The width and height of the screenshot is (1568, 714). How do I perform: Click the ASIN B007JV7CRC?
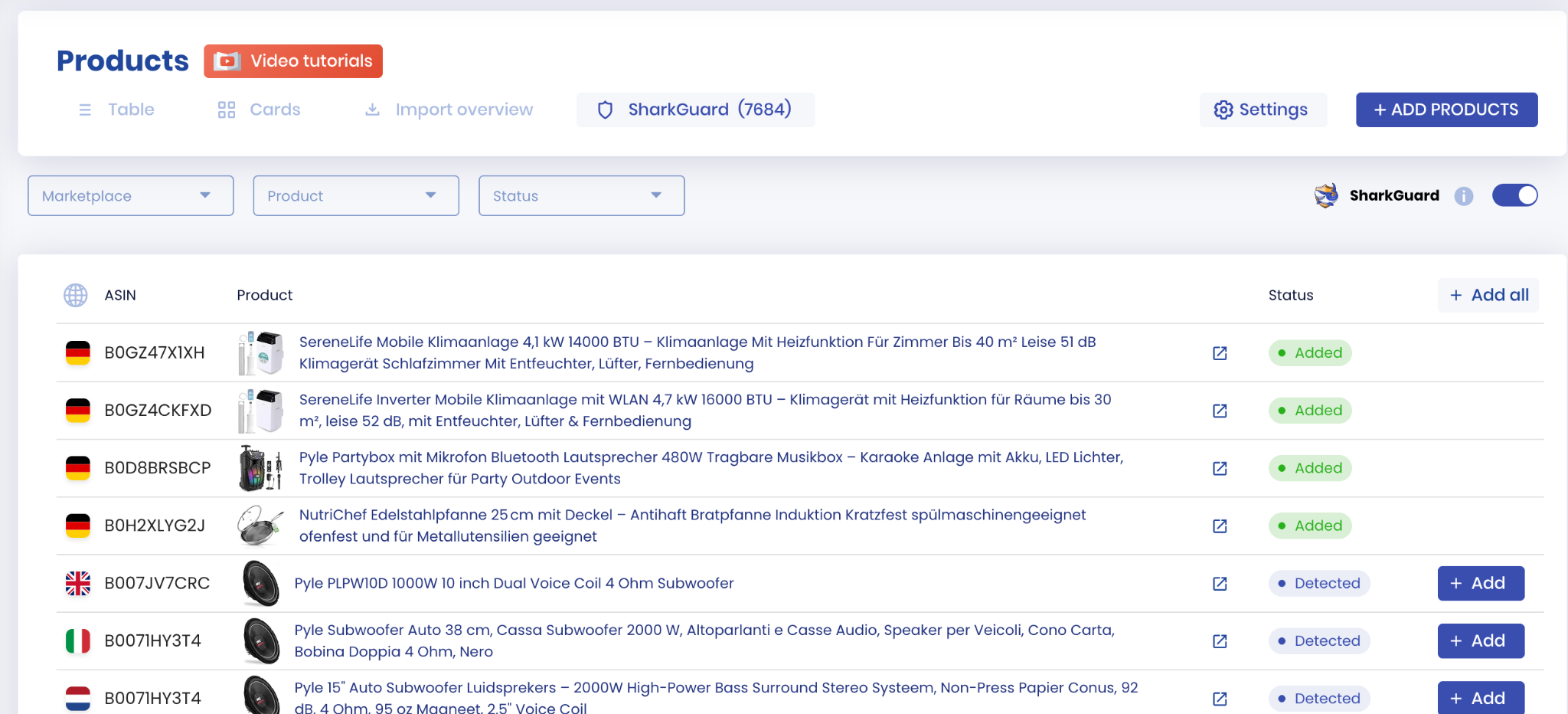157,584
